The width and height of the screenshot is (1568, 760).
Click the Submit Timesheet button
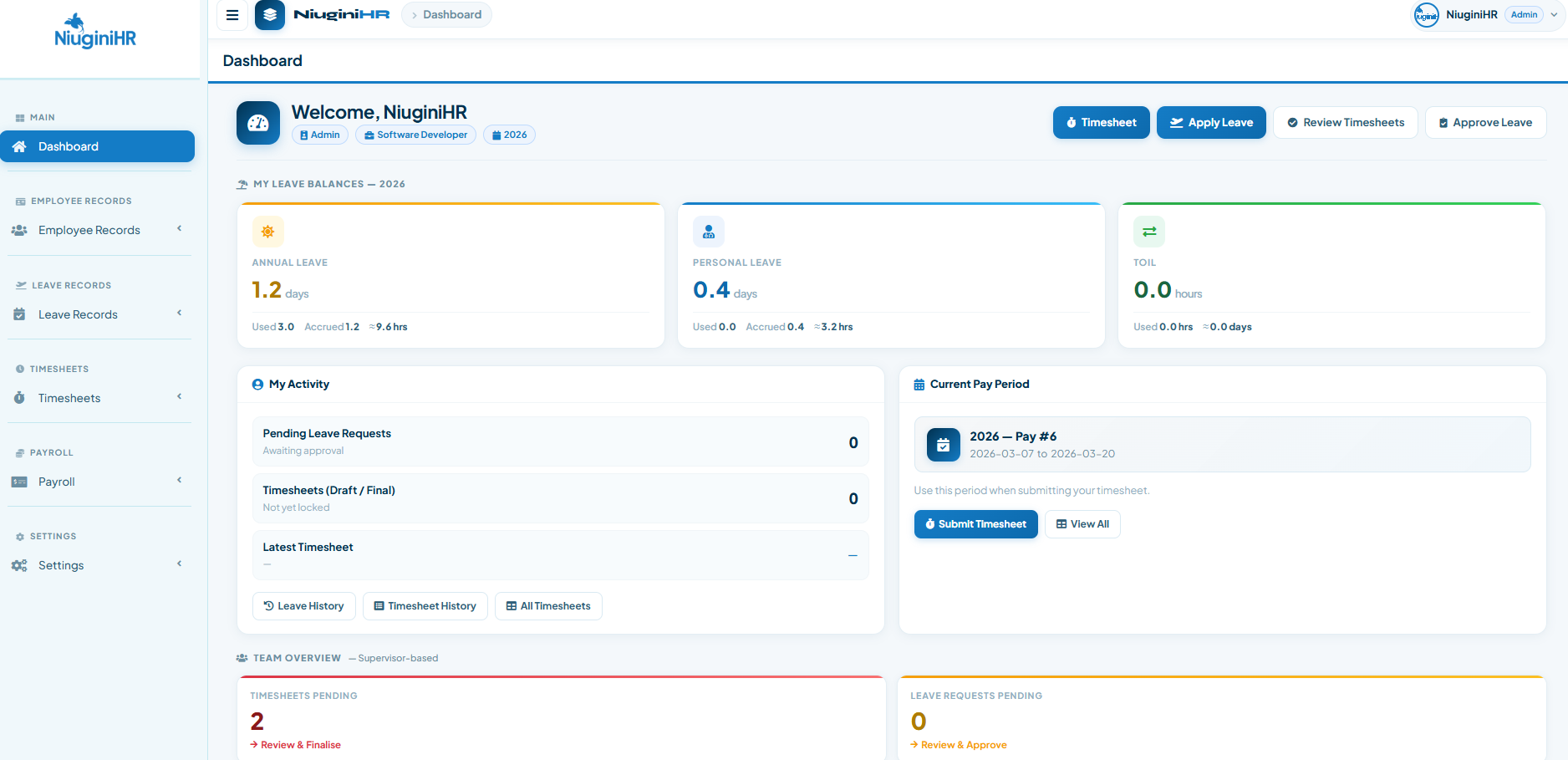(x=975, y=524)
